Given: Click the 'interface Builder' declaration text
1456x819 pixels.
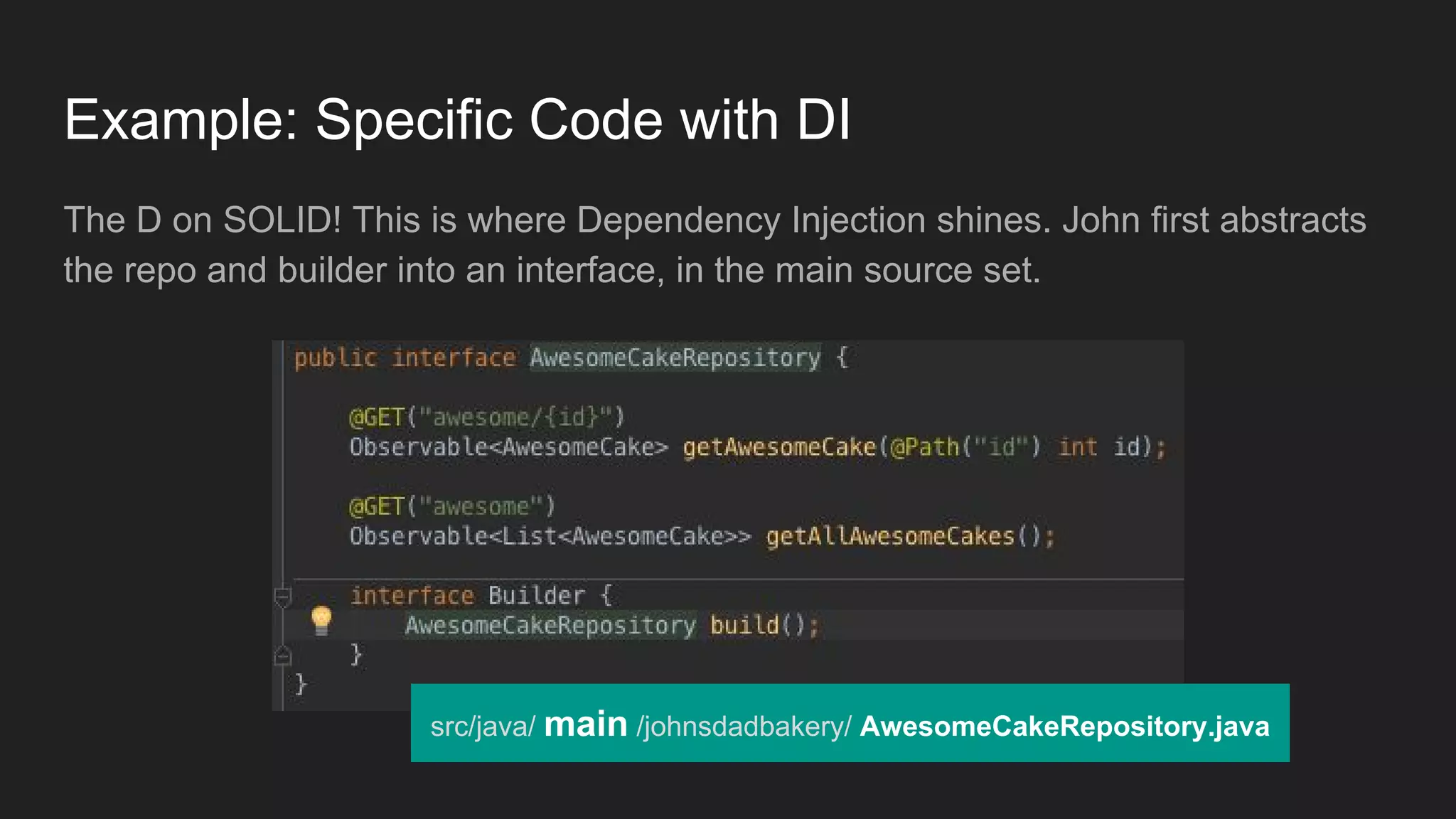Looking at the screenshot, I should pyautogui.click(x=468, y=596).
